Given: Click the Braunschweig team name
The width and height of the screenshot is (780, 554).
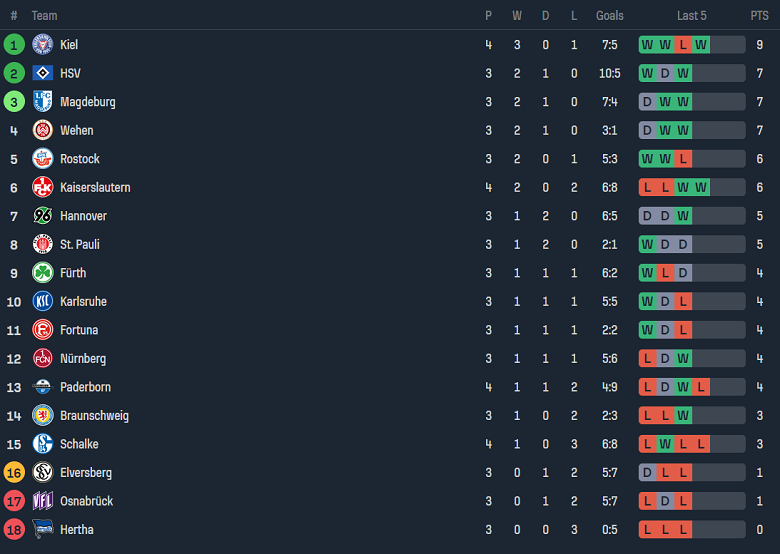Looking at the screenshot, I should [94, 415].
